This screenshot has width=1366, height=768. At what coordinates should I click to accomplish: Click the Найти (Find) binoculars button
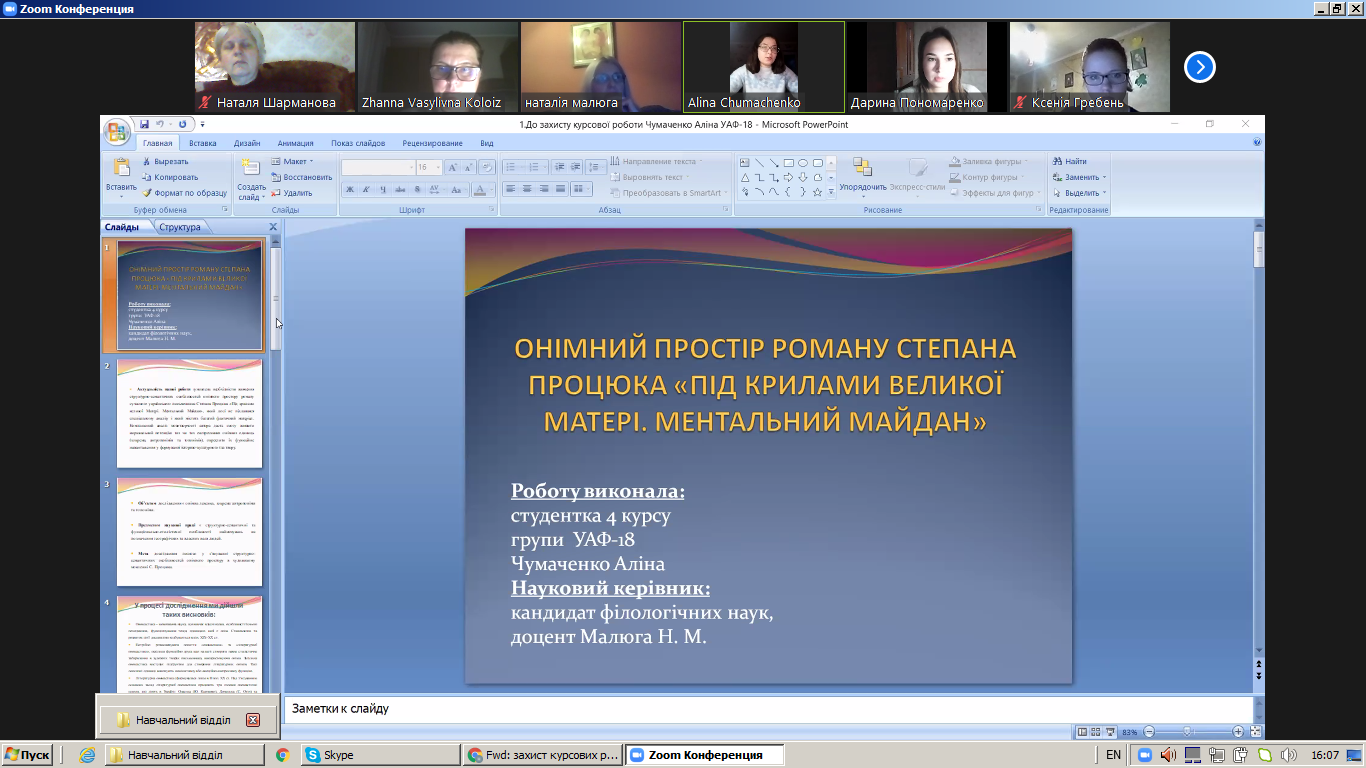[1069, 161]
